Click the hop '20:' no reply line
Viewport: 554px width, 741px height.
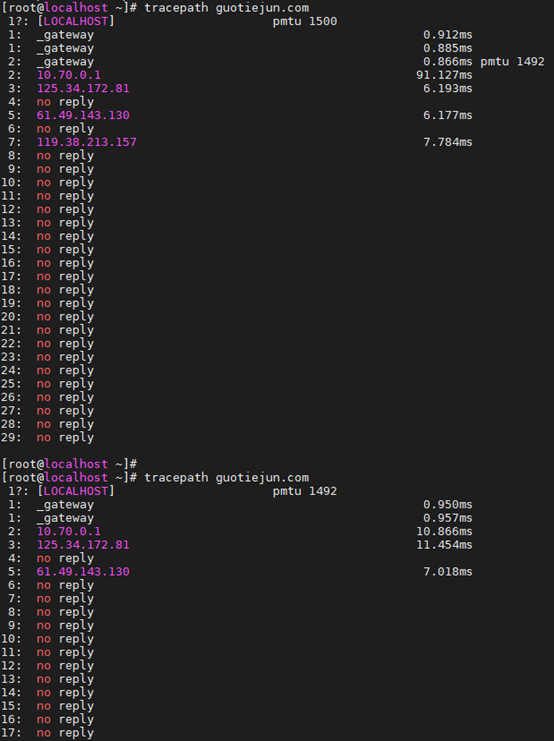(47, 317)
